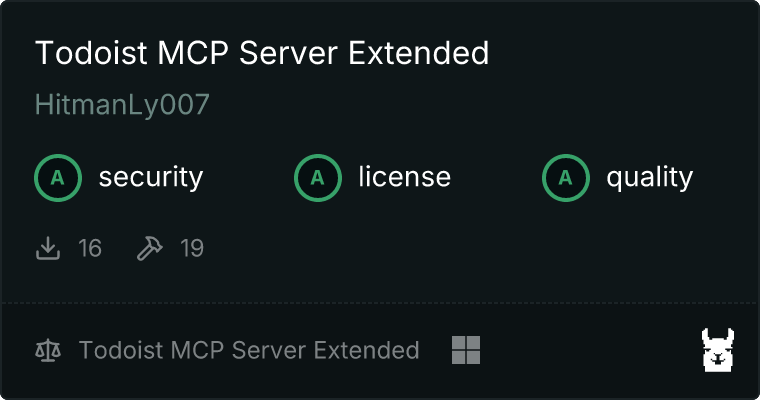Screen dimensions: 760x400
Task: Click the Windows platform icon
Action: 466,350
